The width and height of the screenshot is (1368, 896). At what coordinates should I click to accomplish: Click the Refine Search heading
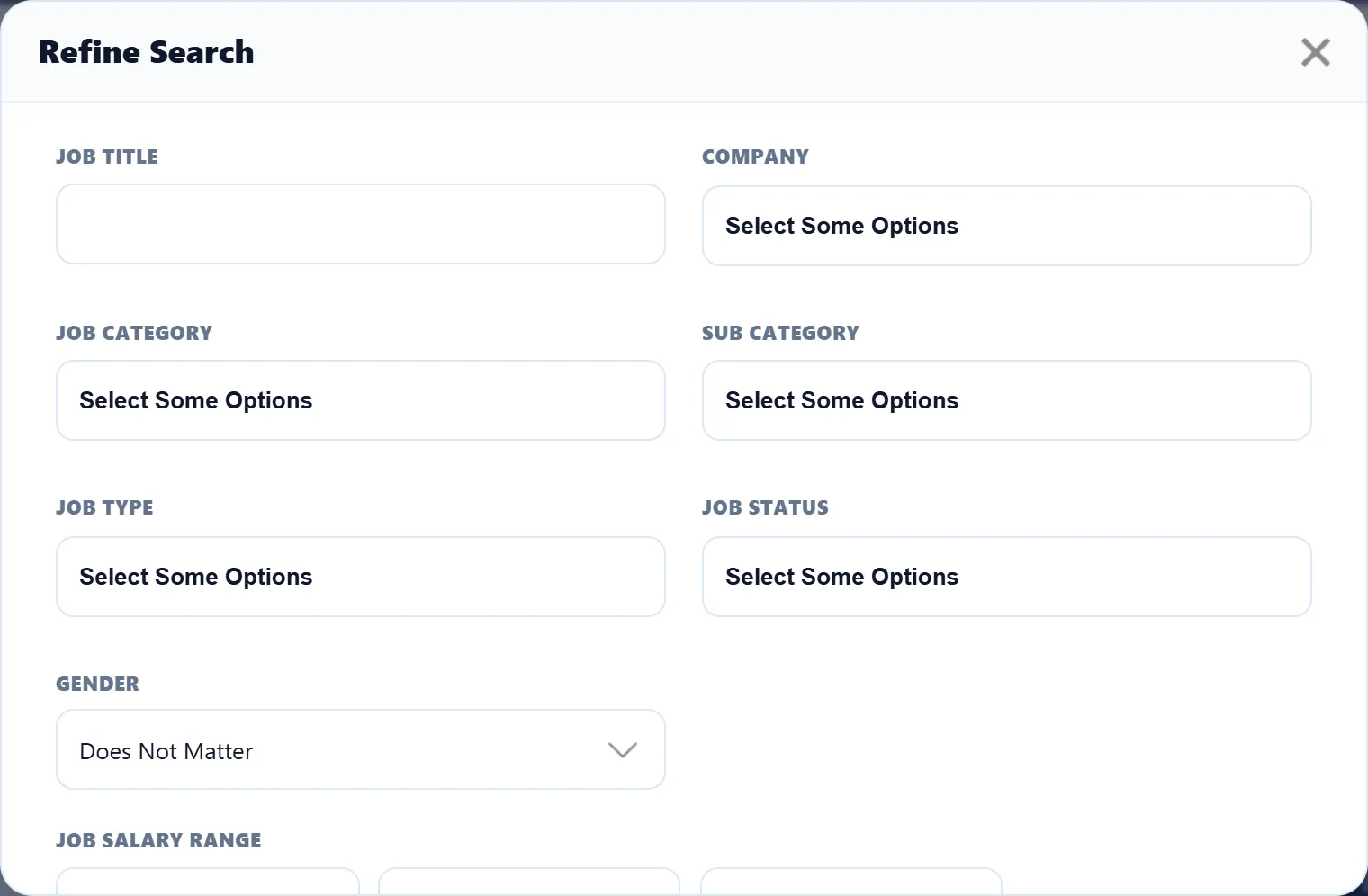(146, 52)
